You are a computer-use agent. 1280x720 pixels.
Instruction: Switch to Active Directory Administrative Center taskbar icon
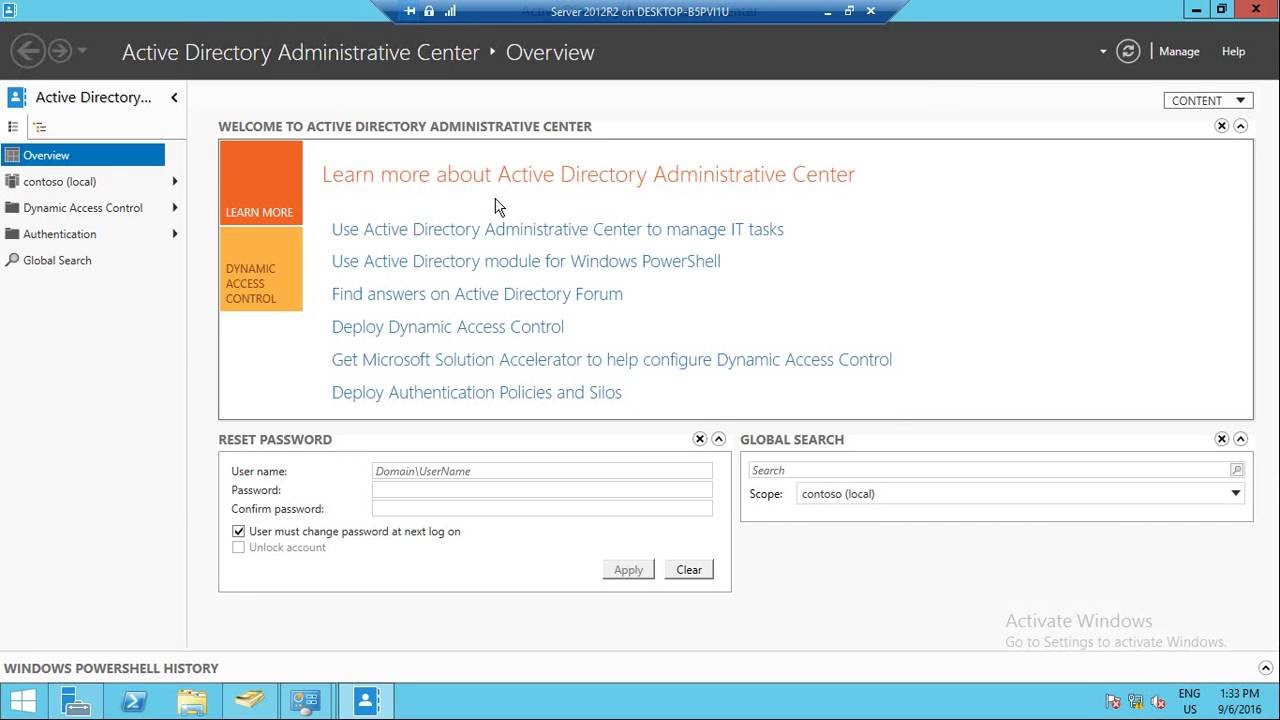[x=366, y=701]
